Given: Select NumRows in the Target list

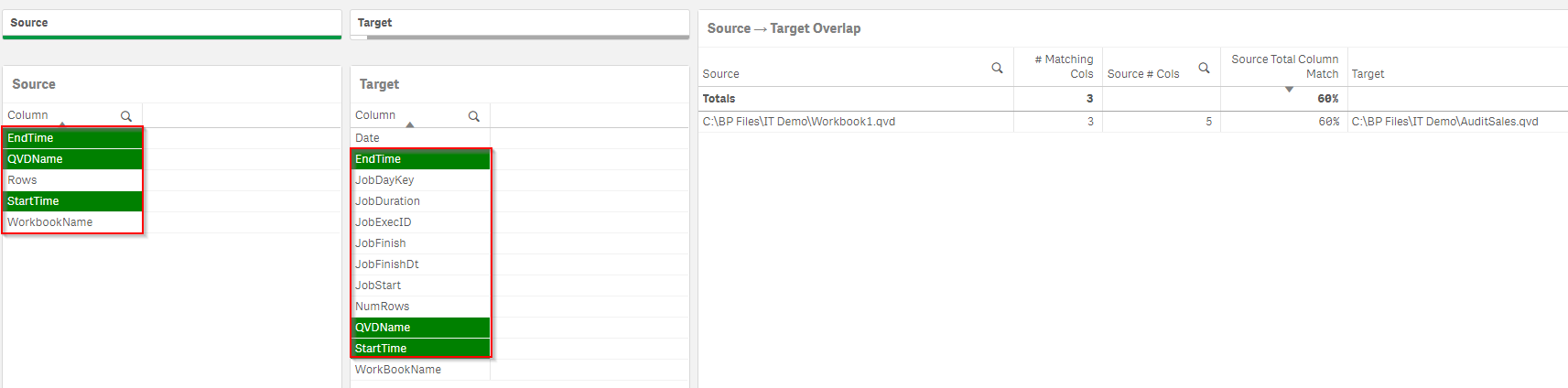Looking at the screenshot, I should coord(421,307).
